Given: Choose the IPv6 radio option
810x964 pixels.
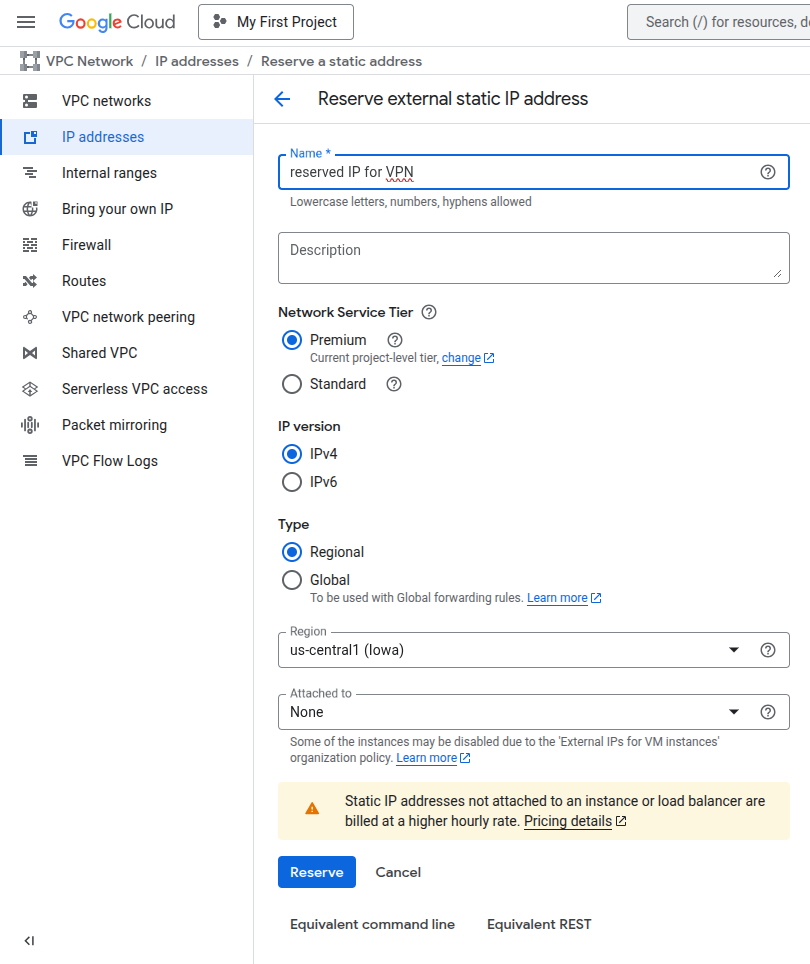Looking at the screenshot, I should pyautogui.click(x=292, y=482).
